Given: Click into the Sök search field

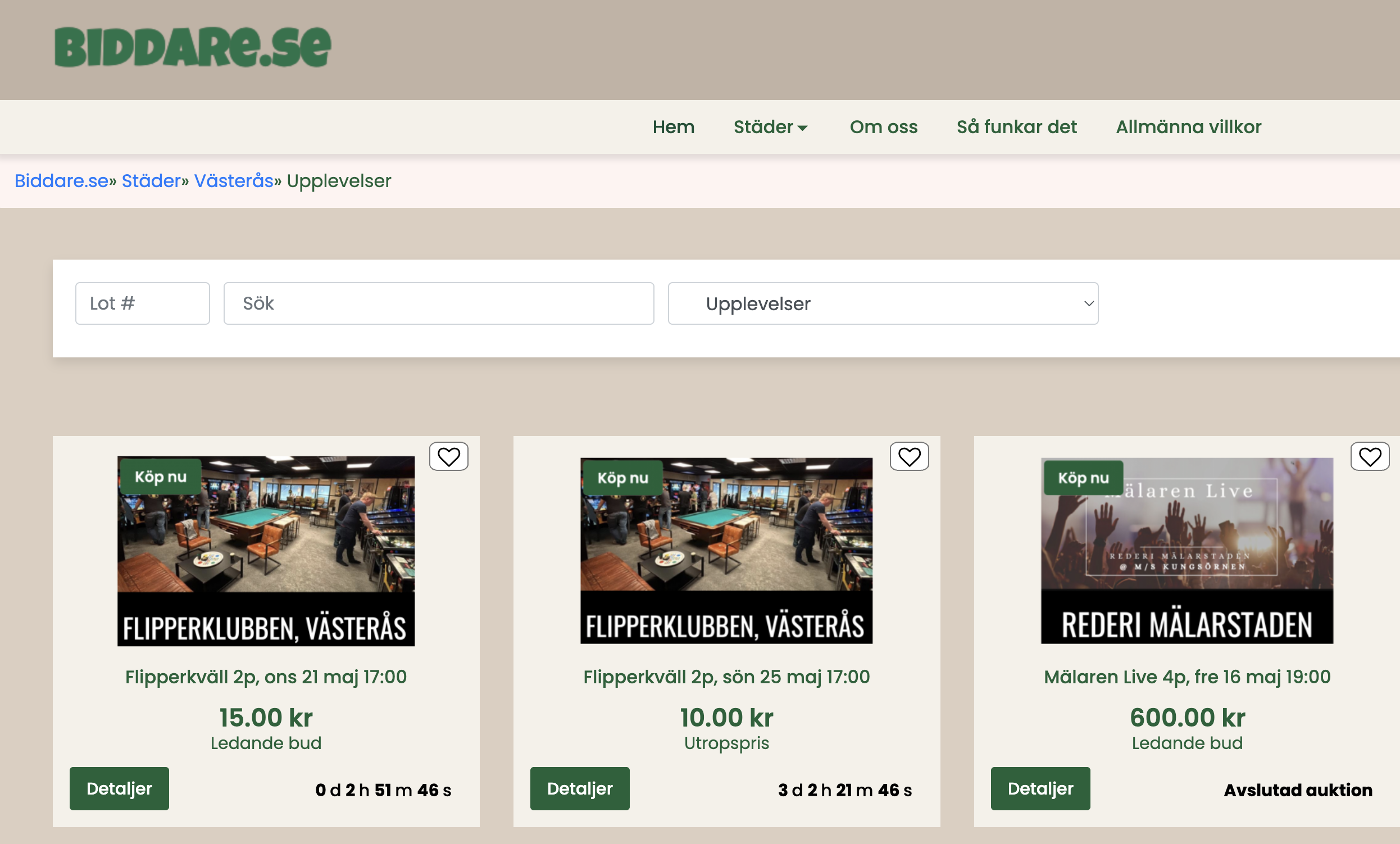Looking at the screenshot, I should pos(438,303).
